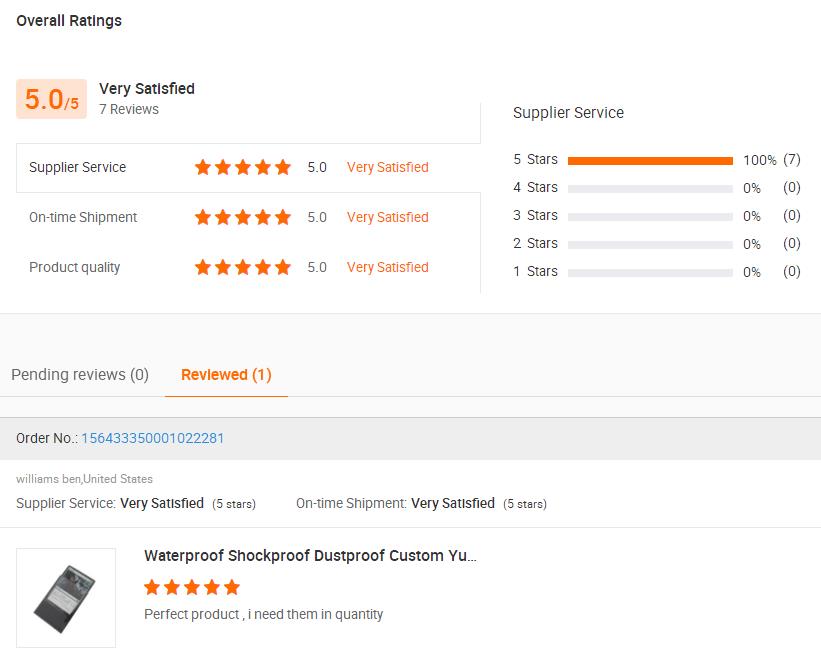The image size is (821, 664).
Task: Click the Supplier Service star rating icons
Action: point(242,167)
